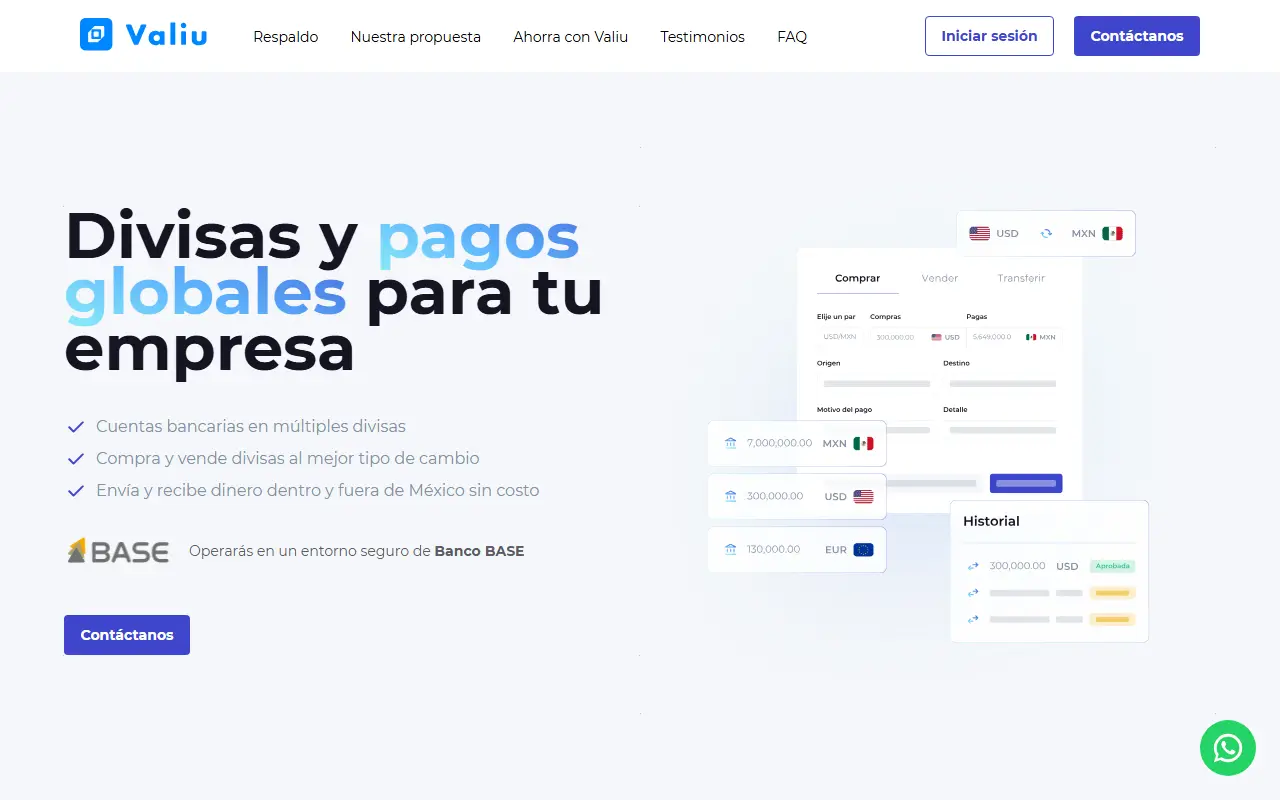Click the Pagas amount field

[x=1012, y=337]
